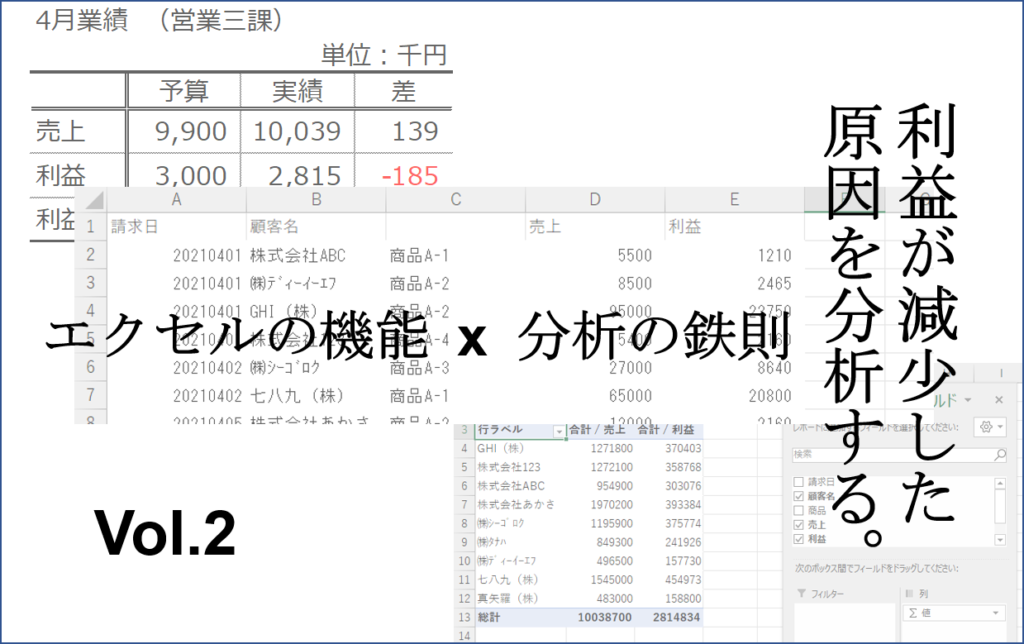The image size is (1024, 644).
Task: Click the 合計 / 利益 pivot column header
Action: 666,430
